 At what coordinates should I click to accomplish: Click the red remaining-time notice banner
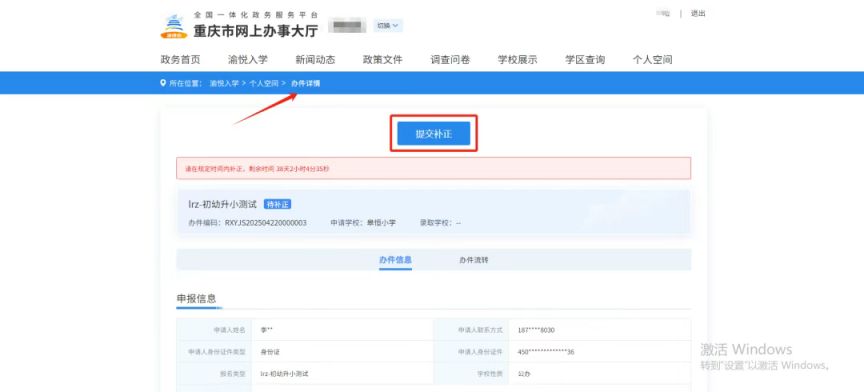coord(434,168)
